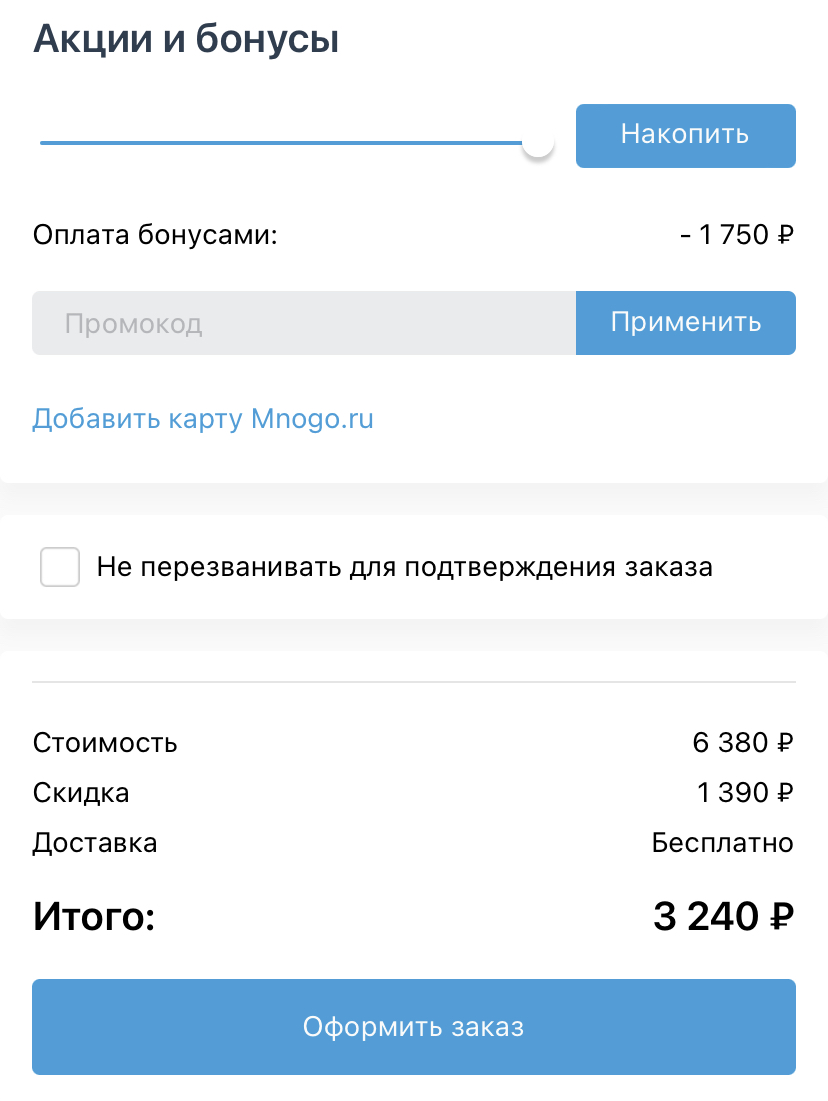828x1101 pixels.
Task: Click the Итого total label
Action: [x=94, y=916]
